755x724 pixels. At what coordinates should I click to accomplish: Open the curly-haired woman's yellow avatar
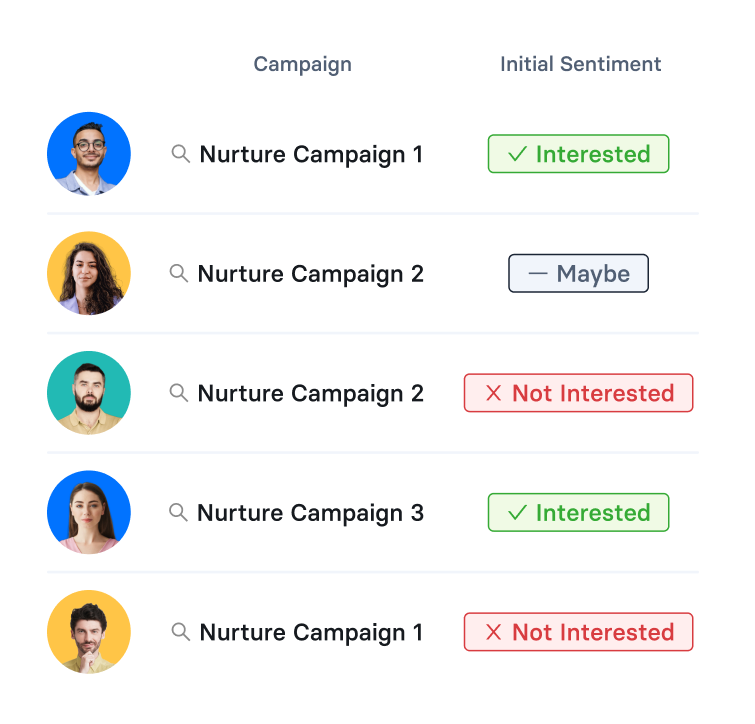point(89,273)
